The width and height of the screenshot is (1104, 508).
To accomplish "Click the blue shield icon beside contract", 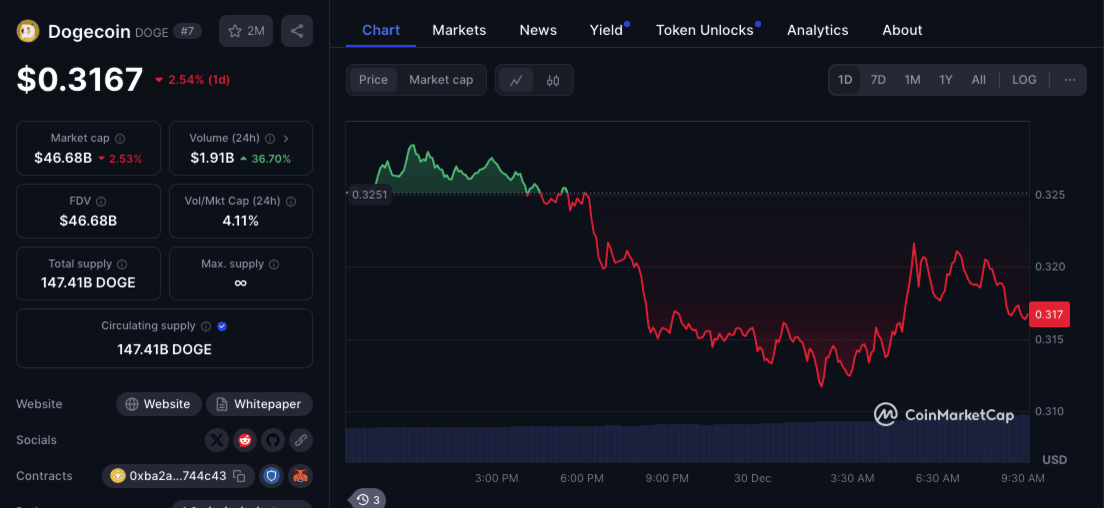I will point(272,476).
